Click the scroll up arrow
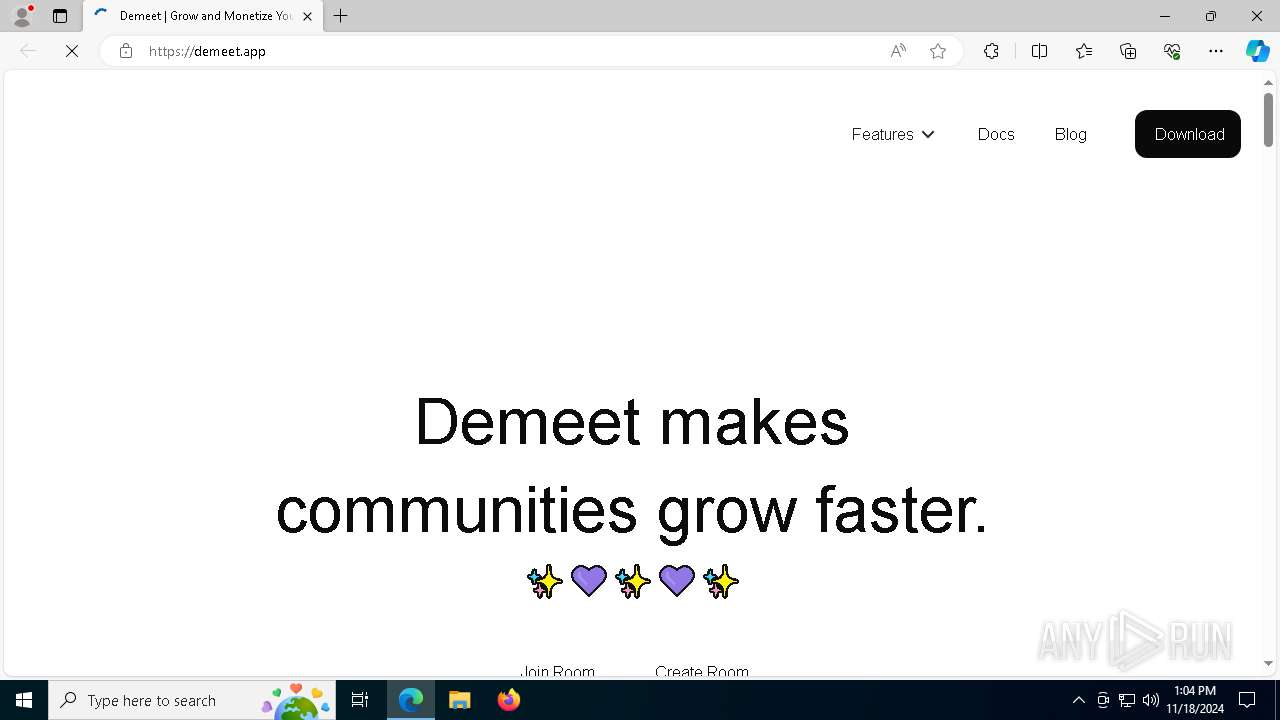Image resolution: width=1280 pixels, height=720 pixels. [x=1268, y=82]
